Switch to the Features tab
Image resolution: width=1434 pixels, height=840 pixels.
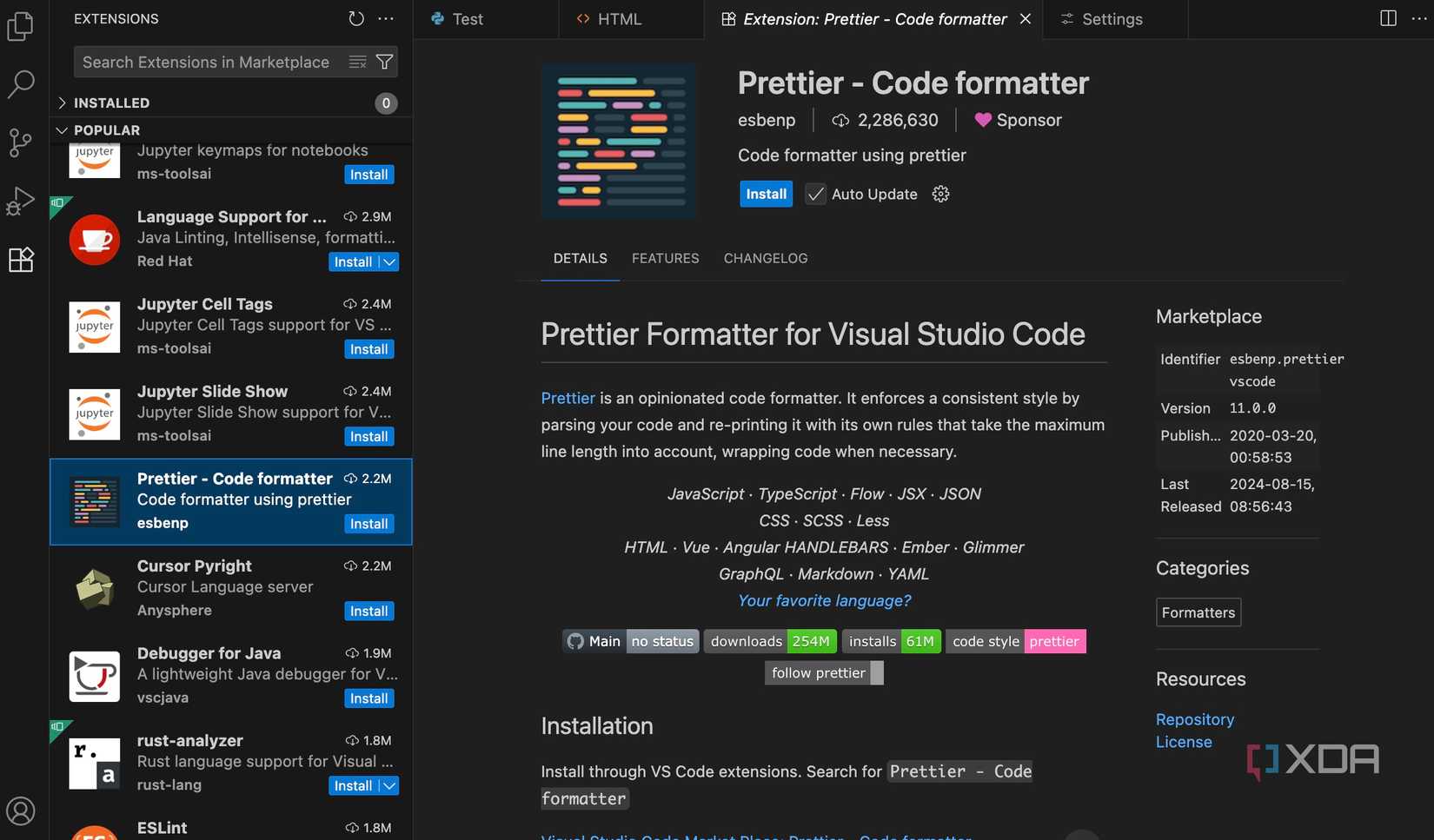pyautogui.click(x=665, y=259)
